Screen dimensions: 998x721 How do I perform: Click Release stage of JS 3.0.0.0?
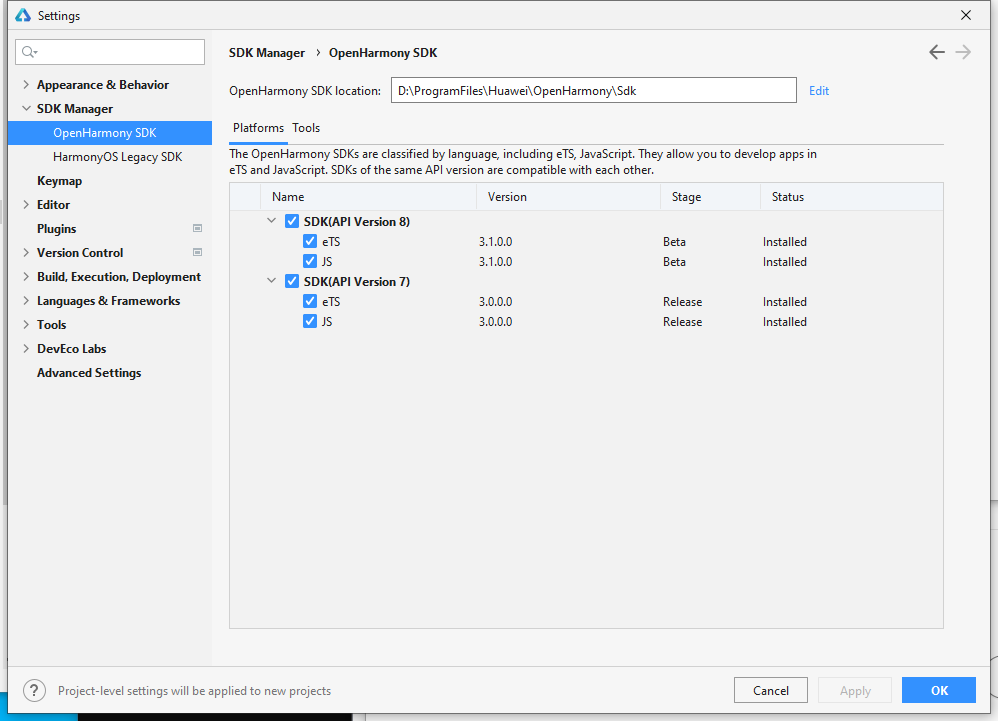683,321
